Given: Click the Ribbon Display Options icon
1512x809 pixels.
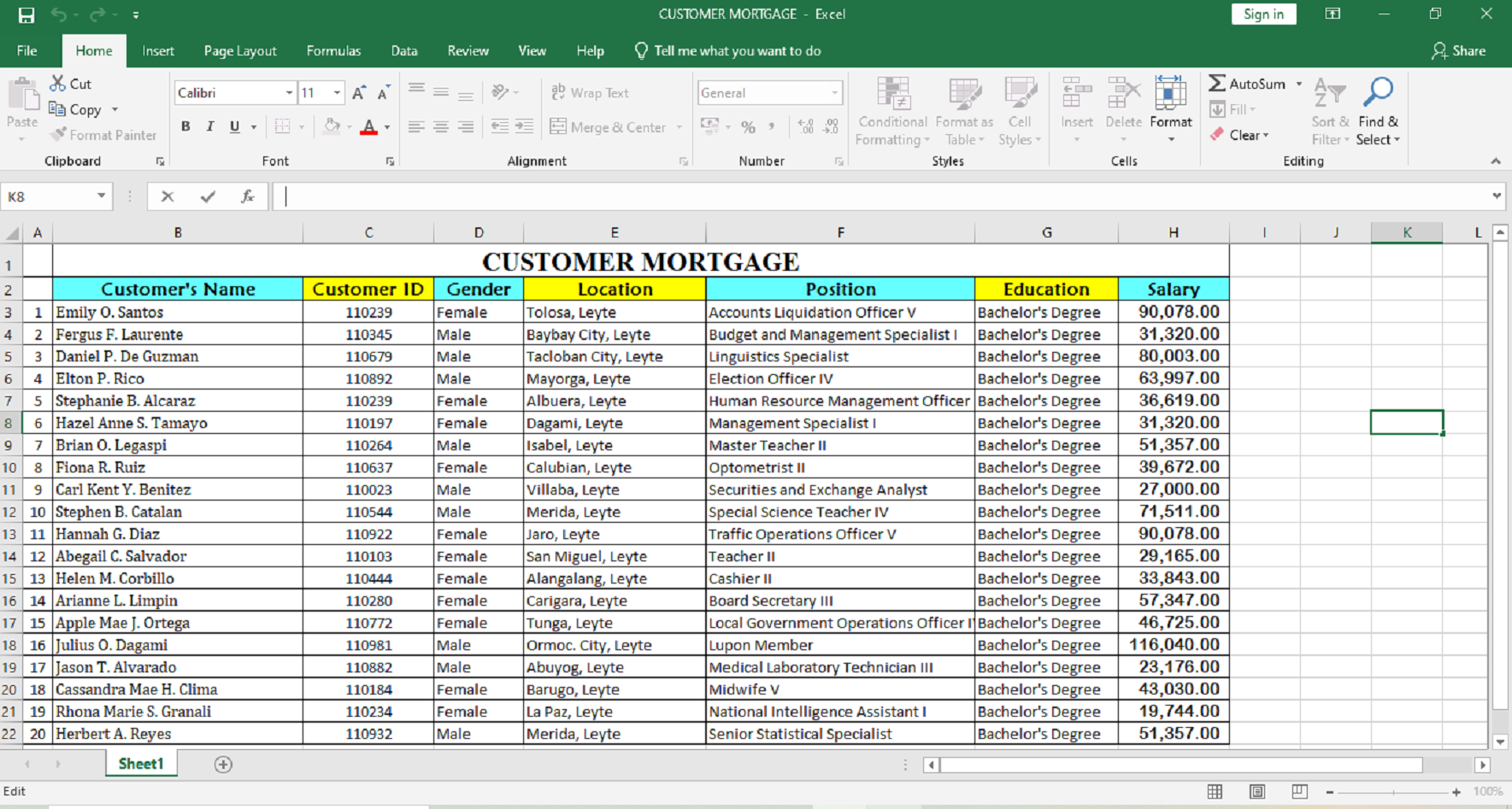Looking at the screenshot, I should (1333, 14).
